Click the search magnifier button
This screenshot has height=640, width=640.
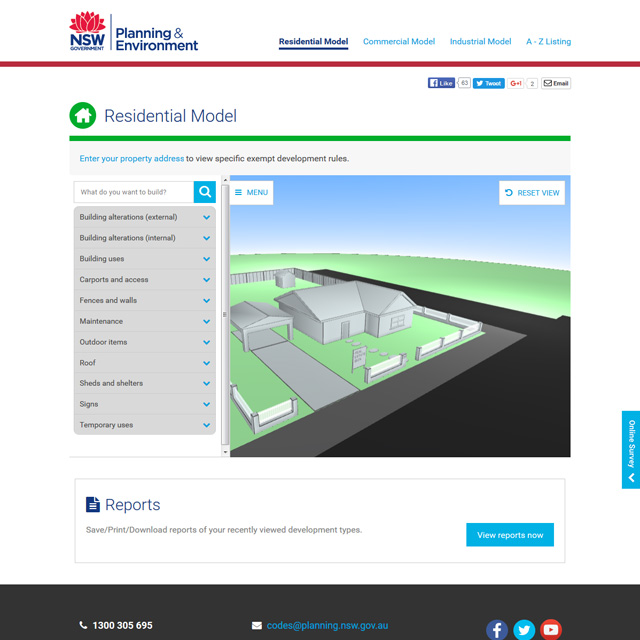pyautogui.click(x=204, y=192)
